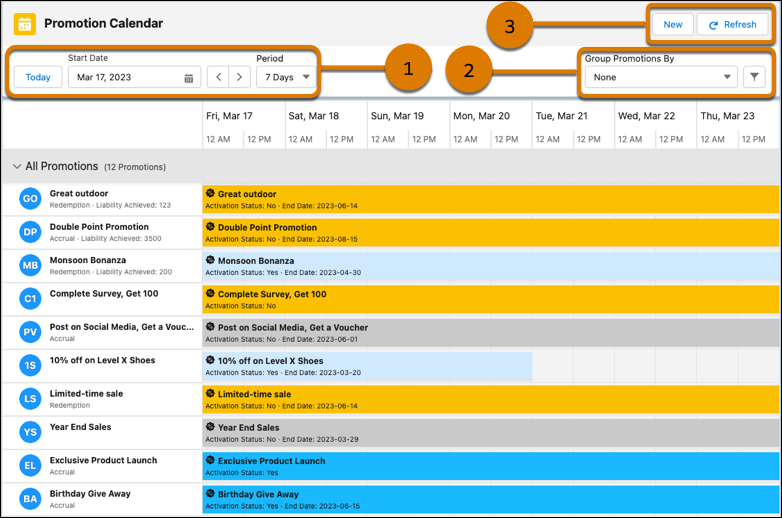Click the YS avatar for Year End Sales
Viewport: 782px width, 518px height.
30,432
